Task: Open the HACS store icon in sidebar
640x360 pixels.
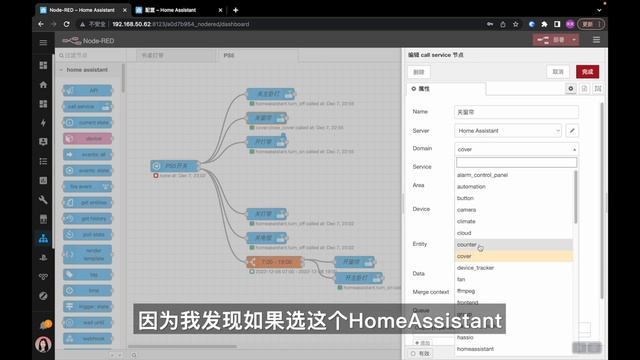Action: (43, 219)
